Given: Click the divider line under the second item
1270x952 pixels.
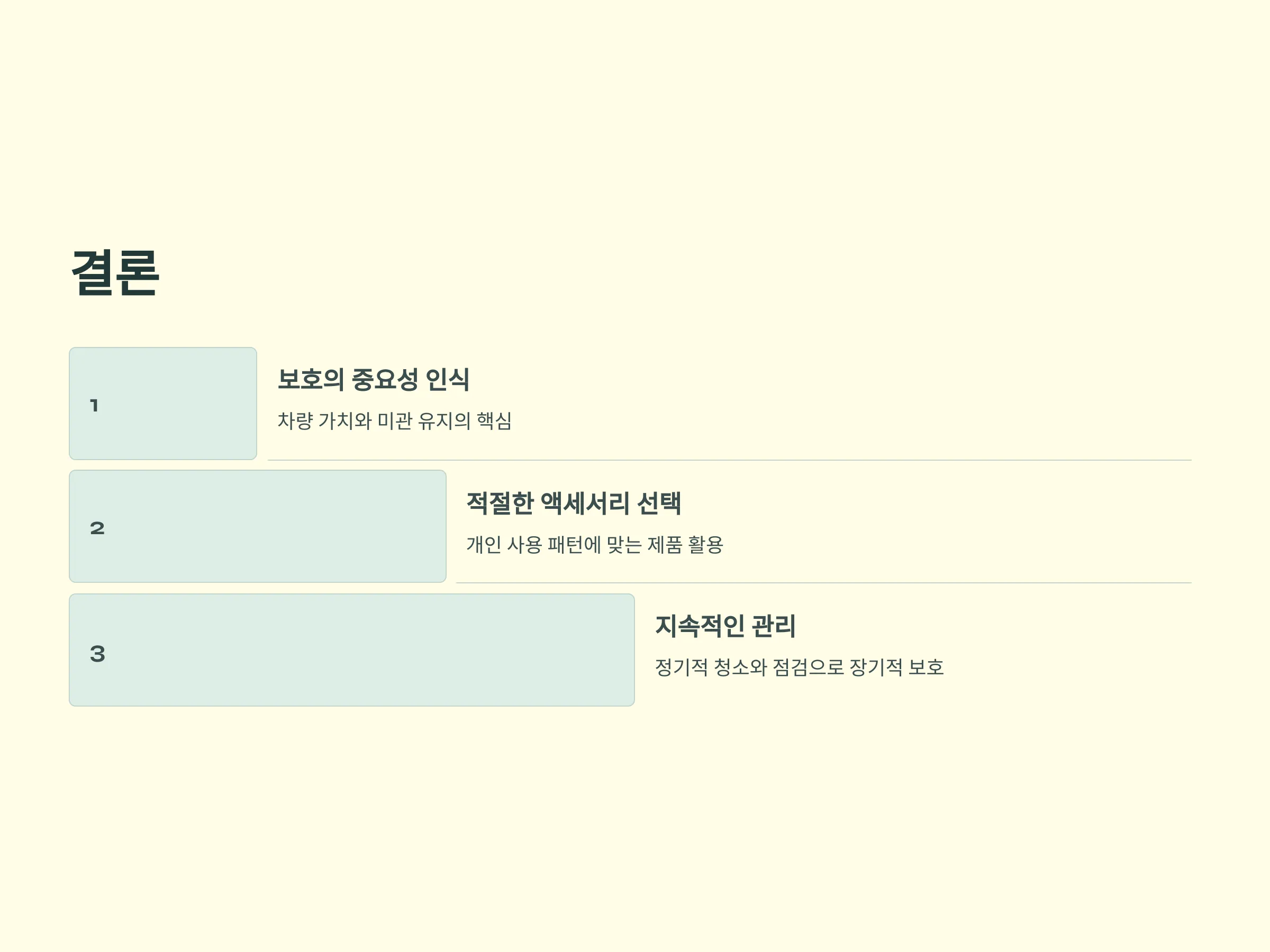Looking at the screenshot, I should [824, 583].
